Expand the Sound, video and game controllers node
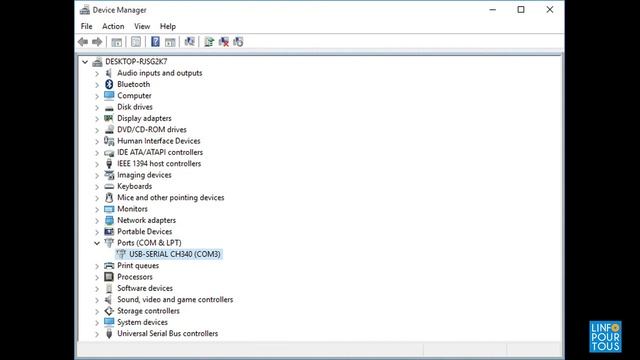This screenshot has height=360, width=640. [97, 300]
